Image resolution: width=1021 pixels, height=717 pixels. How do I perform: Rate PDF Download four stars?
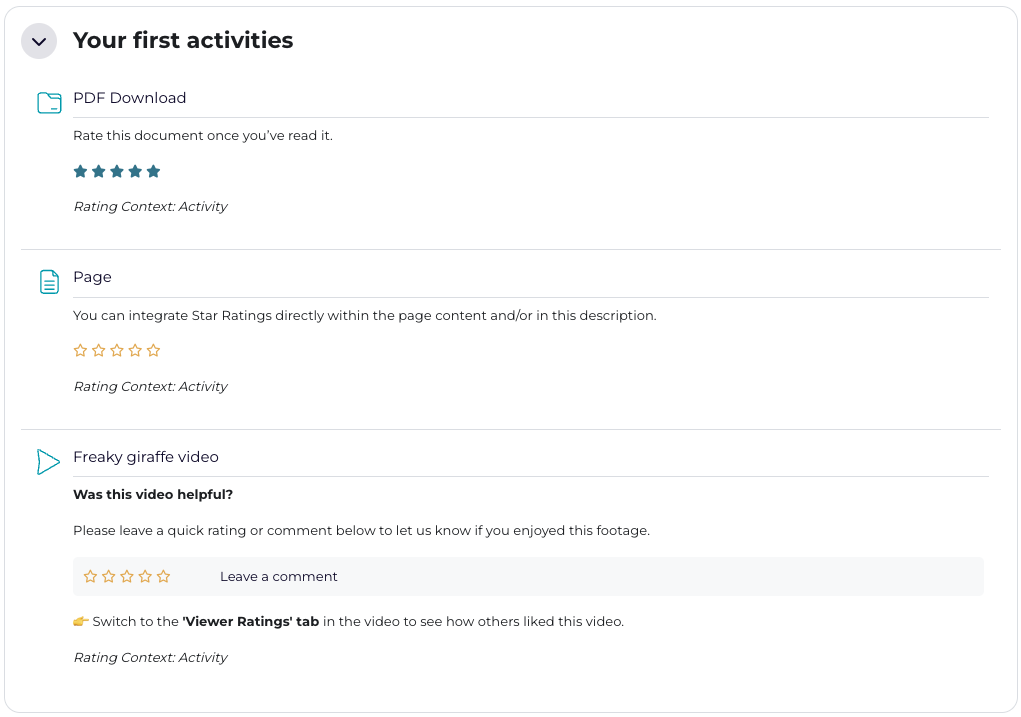click(135, 171)
